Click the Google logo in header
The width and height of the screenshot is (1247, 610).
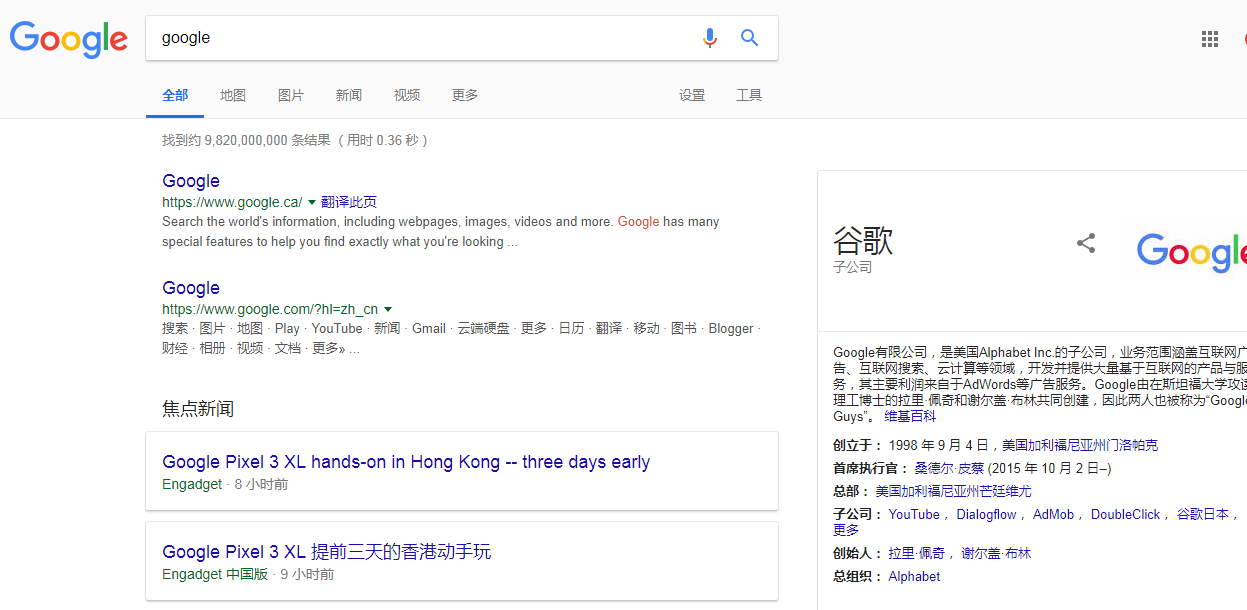point(69,38)
